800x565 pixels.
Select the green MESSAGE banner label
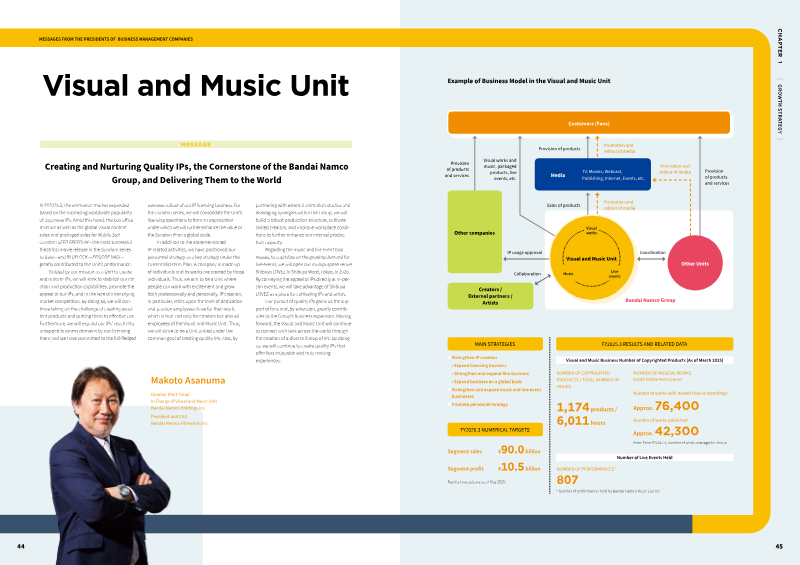click(x=196, y=144)
